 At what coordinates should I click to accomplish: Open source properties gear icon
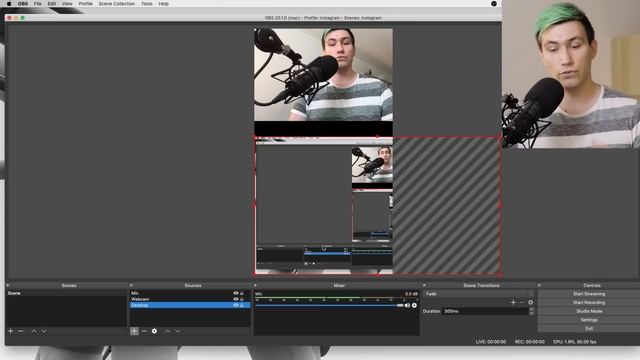pyautogui.click(x=154, y=331)
